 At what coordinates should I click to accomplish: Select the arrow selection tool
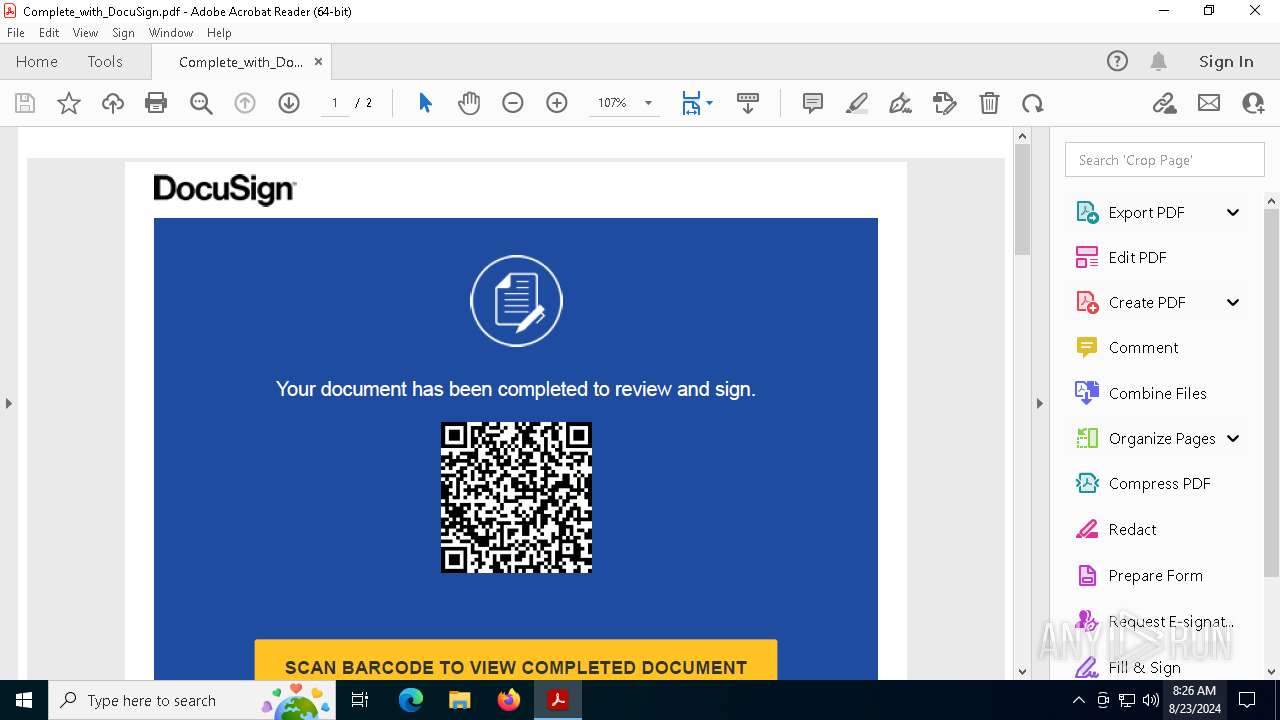[425, 103]
